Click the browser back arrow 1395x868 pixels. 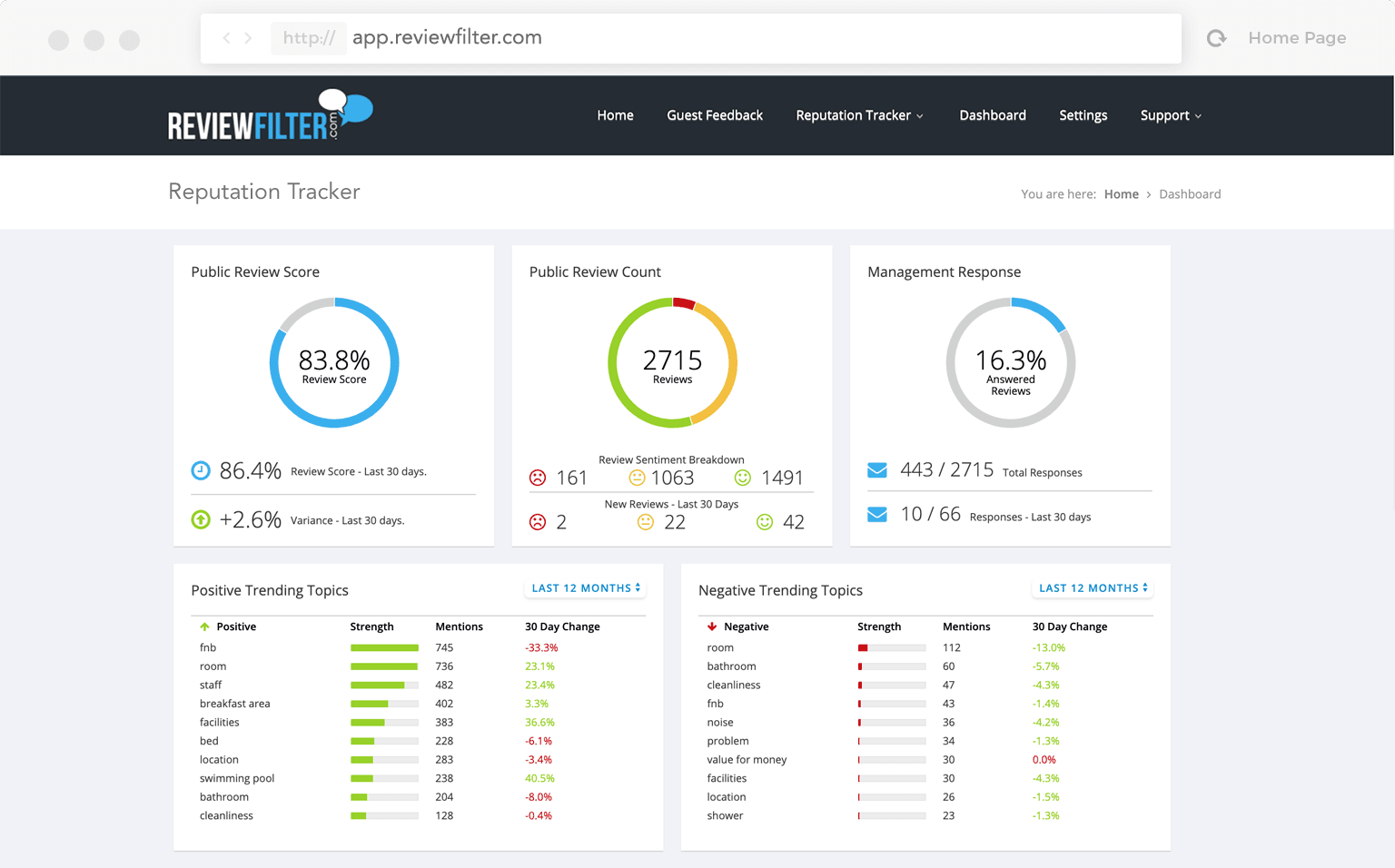(227, 38)
